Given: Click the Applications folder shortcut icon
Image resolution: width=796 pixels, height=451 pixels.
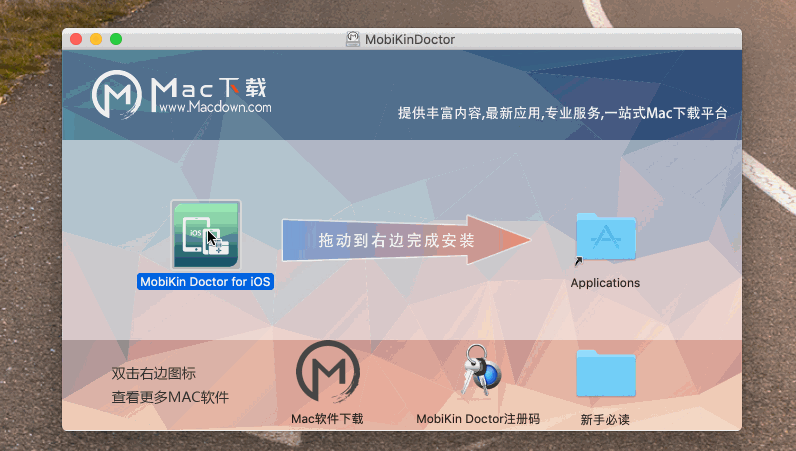Looking at the screenshot, I should [605, 238].
